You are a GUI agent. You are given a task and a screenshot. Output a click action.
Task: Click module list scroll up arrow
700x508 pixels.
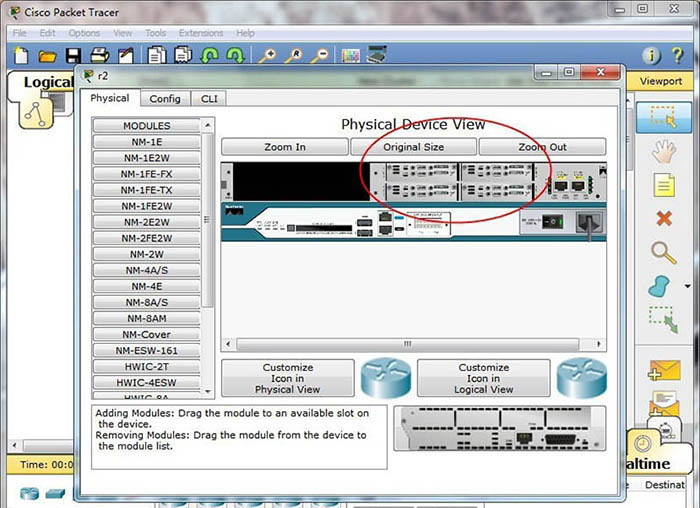point(208,125)
